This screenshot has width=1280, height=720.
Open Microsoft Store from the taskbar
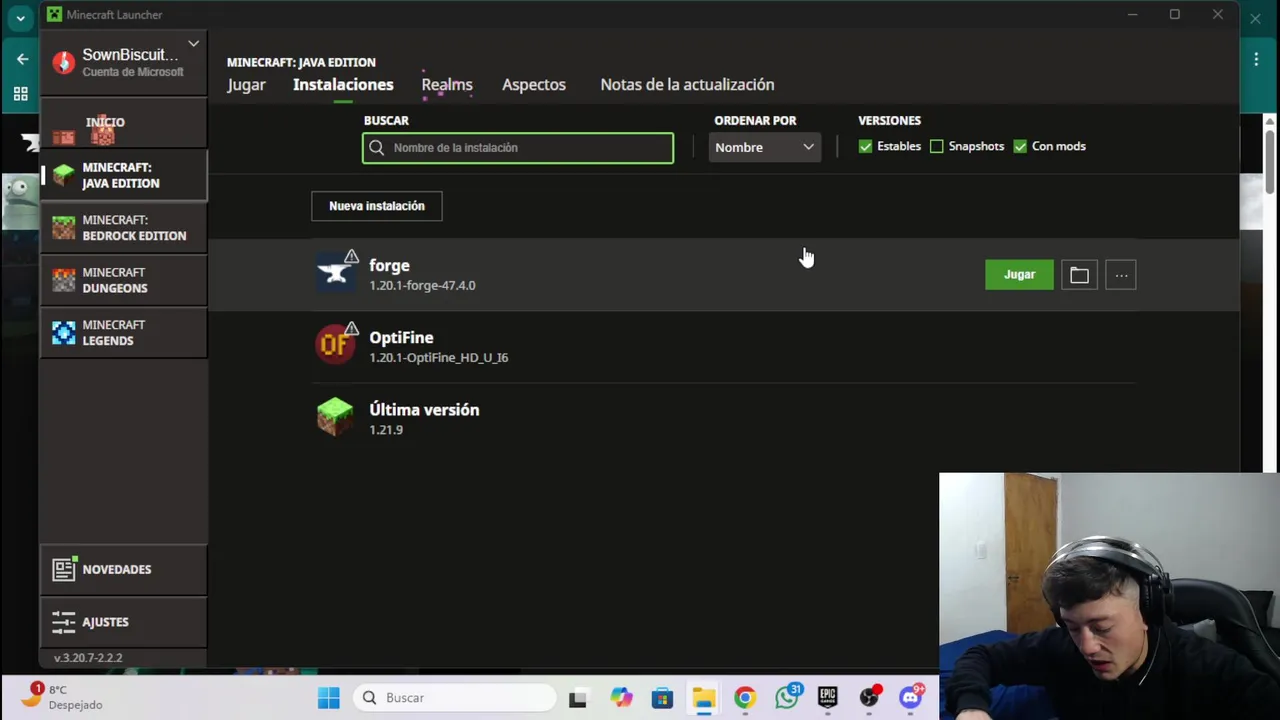[662, 698]
